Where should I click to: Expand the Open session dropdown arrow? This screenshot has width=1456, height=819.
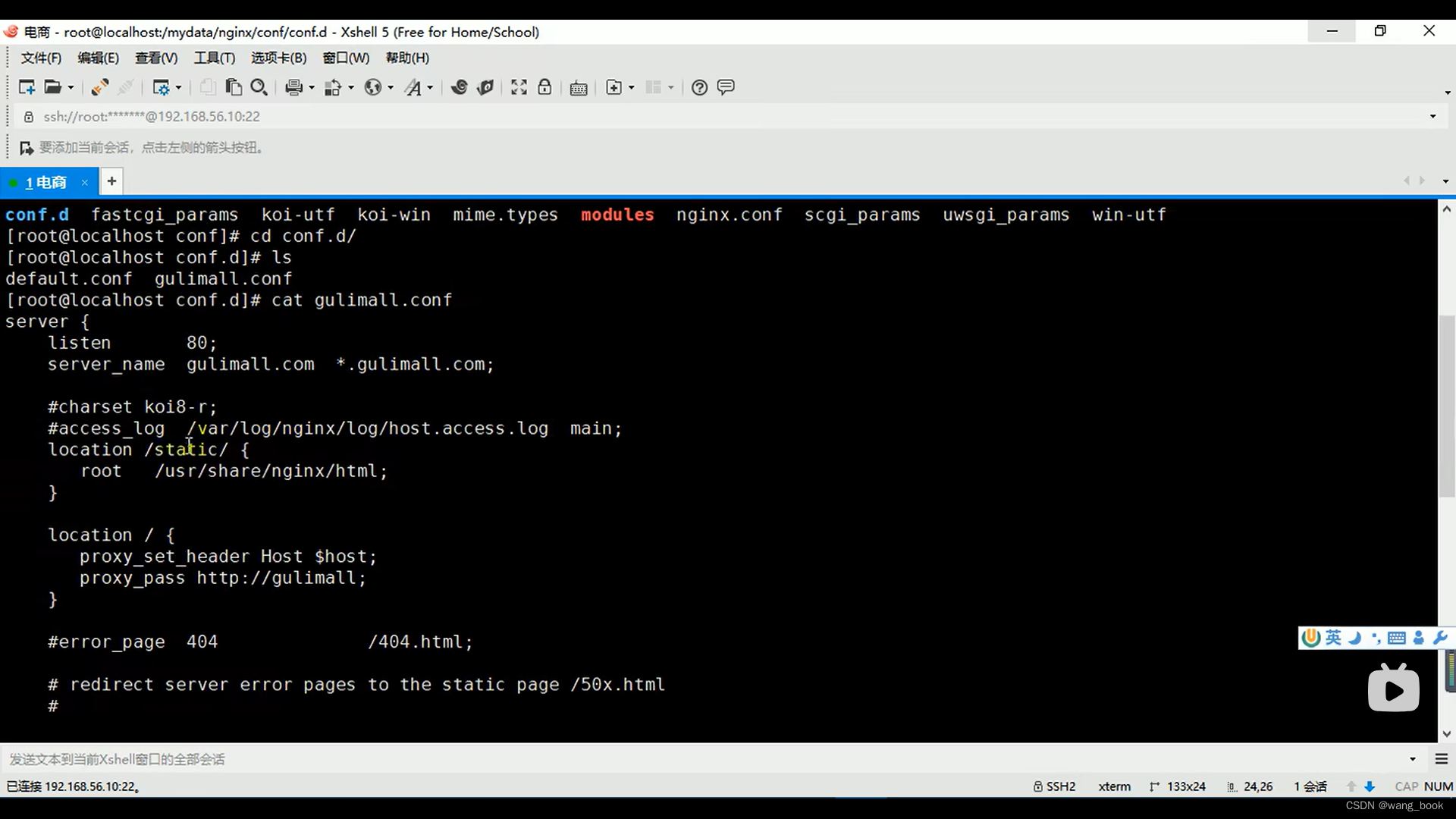pos(71,88)
